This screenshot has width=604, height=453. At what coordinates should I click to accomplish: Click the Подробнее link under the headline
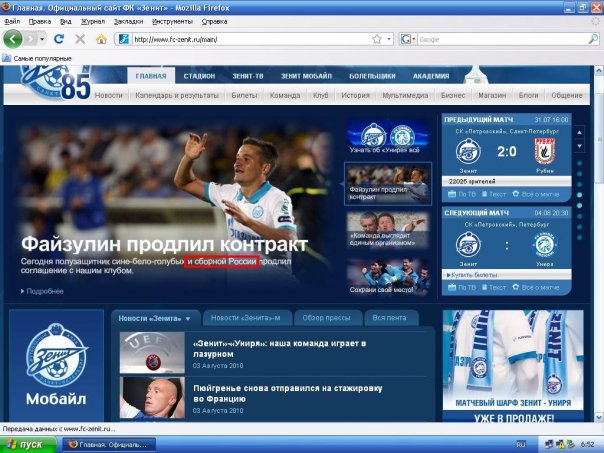(42, 291)
